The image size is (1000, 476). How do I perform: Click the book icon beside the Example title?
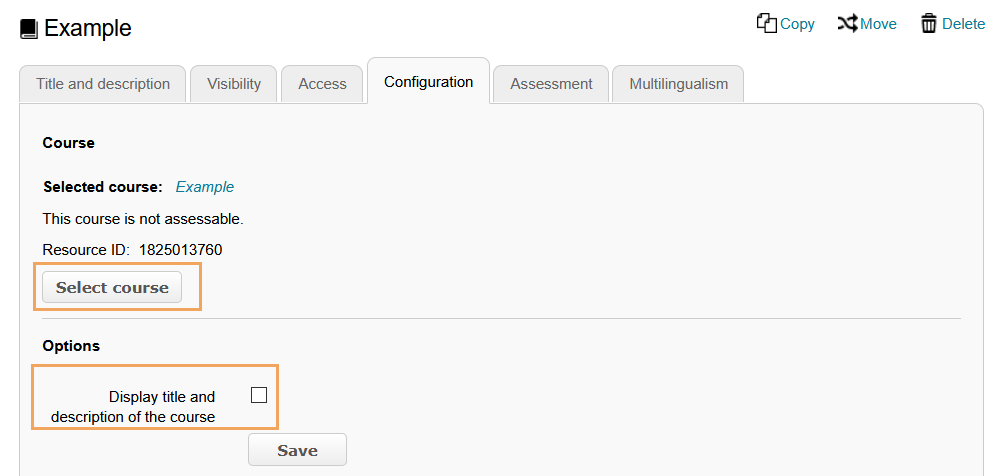[29, 29]
